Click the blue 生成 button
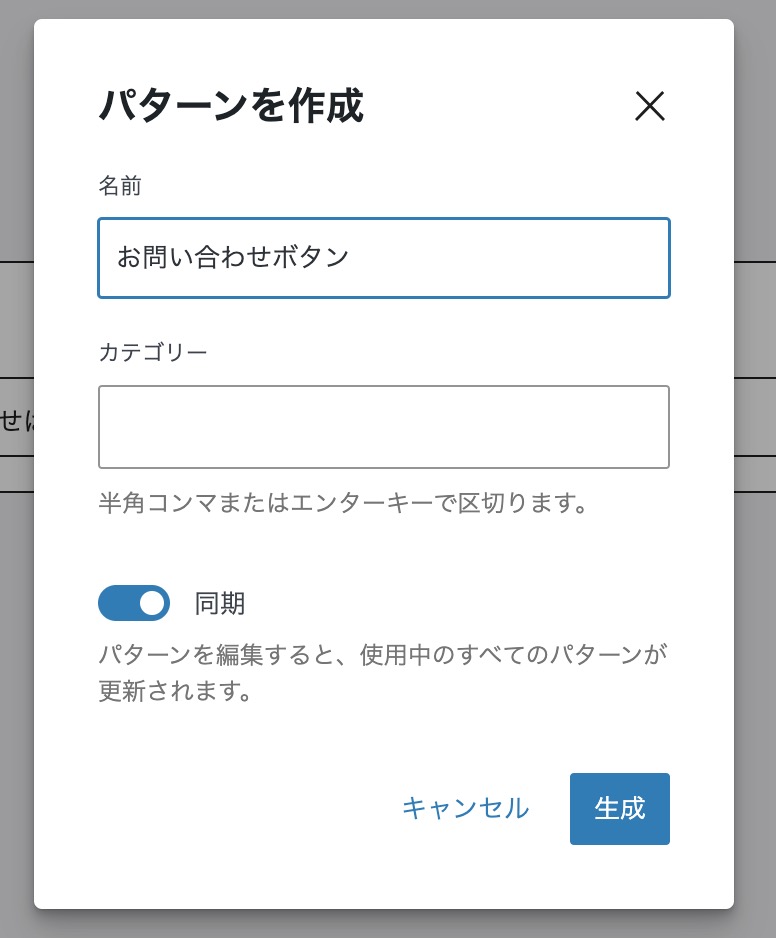This screenshot has width=776, height=938. click(x=619, y=809)
